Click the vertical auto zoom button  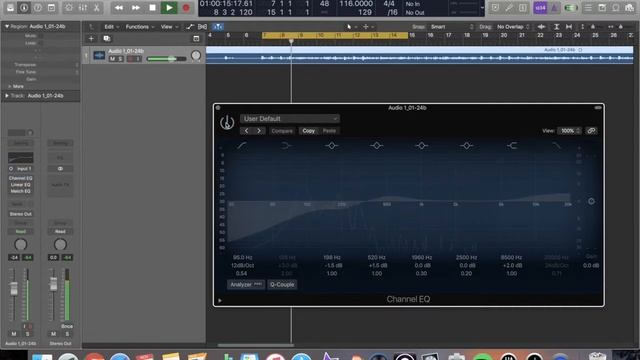(556, 27)
